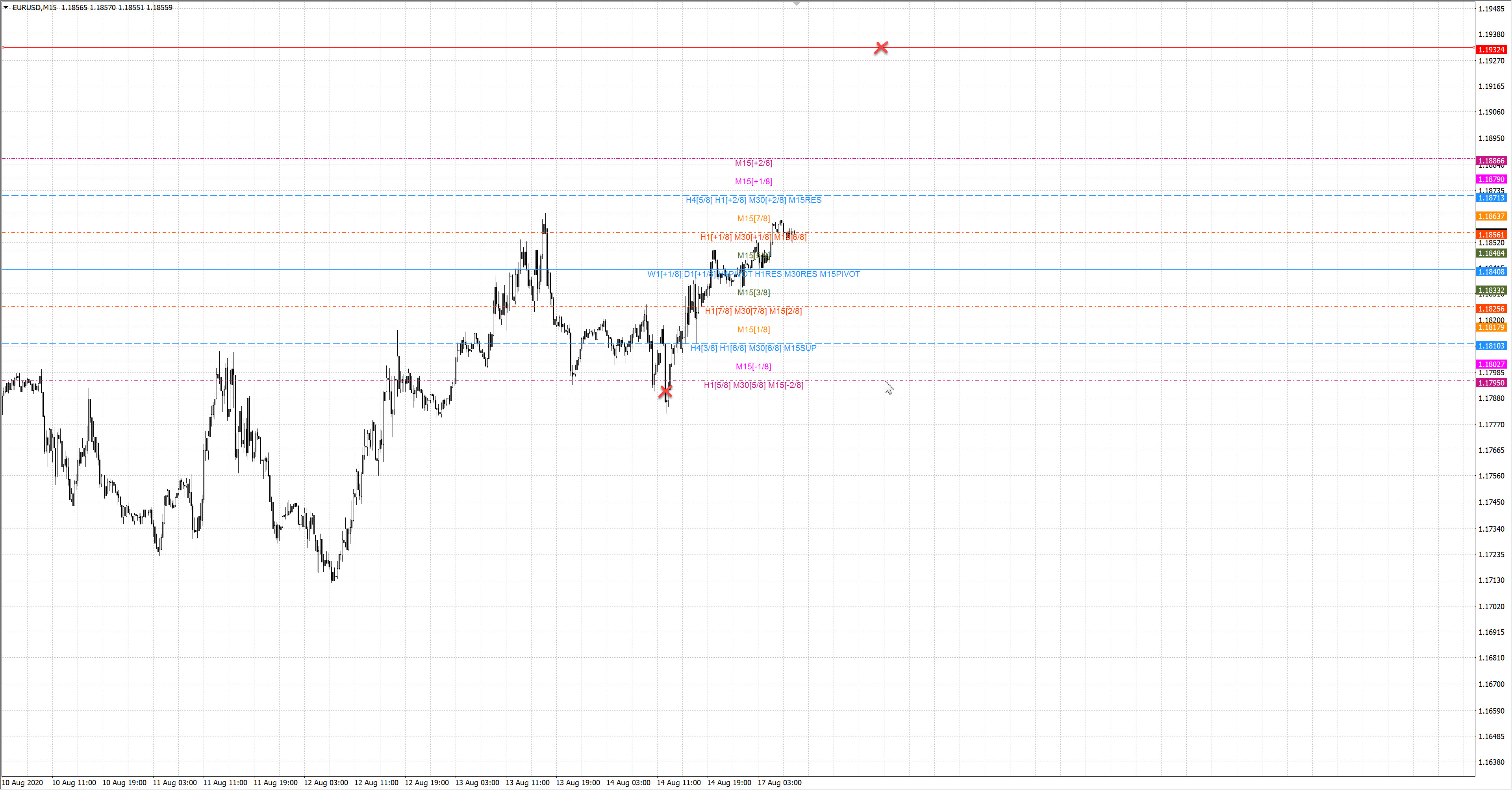Click the M15[+1/8] magenta label
Image resolution: width=1512 pixels, height=790 pixels.
point(753,182)
